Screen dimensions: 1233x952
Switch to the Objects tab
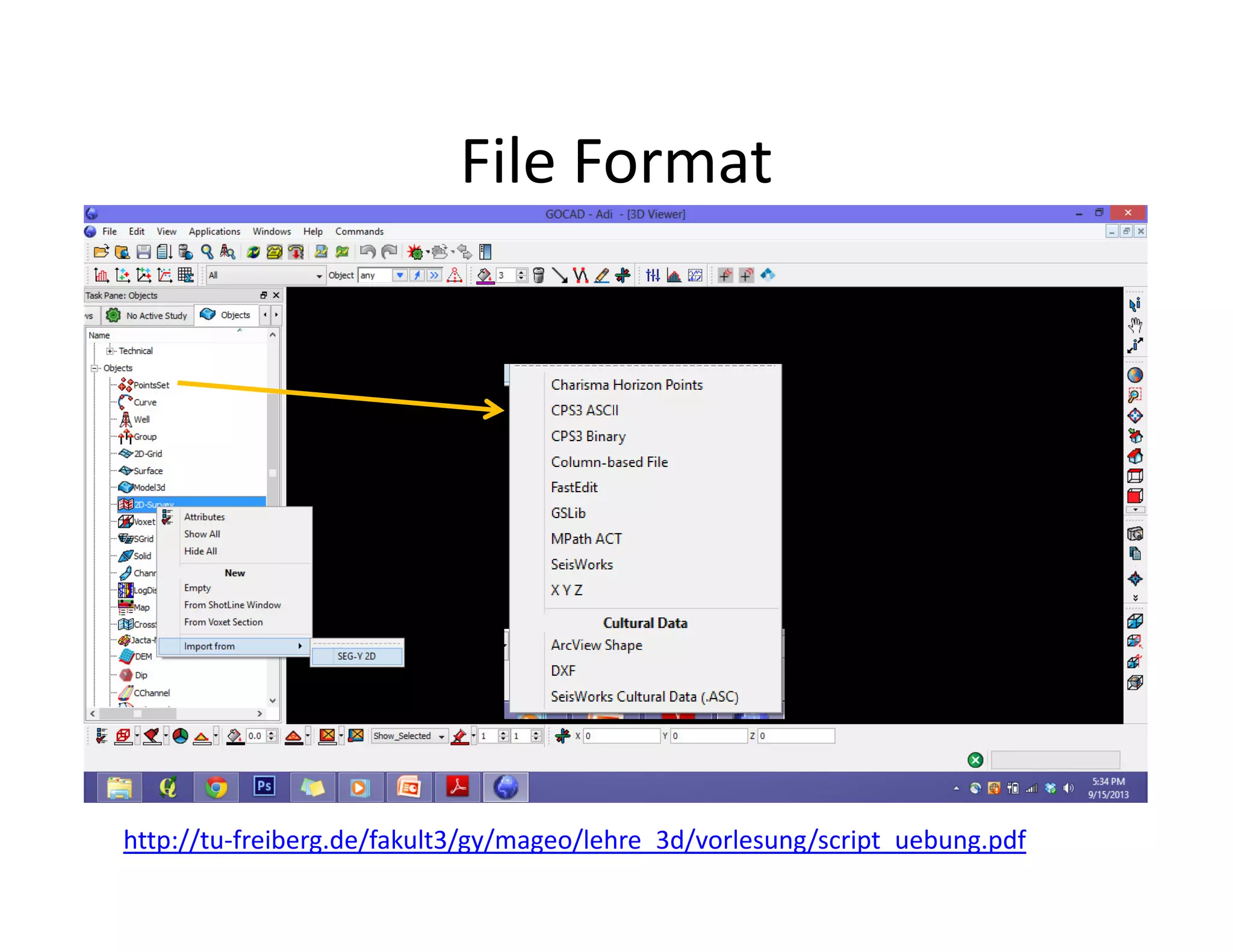point(227,315)
